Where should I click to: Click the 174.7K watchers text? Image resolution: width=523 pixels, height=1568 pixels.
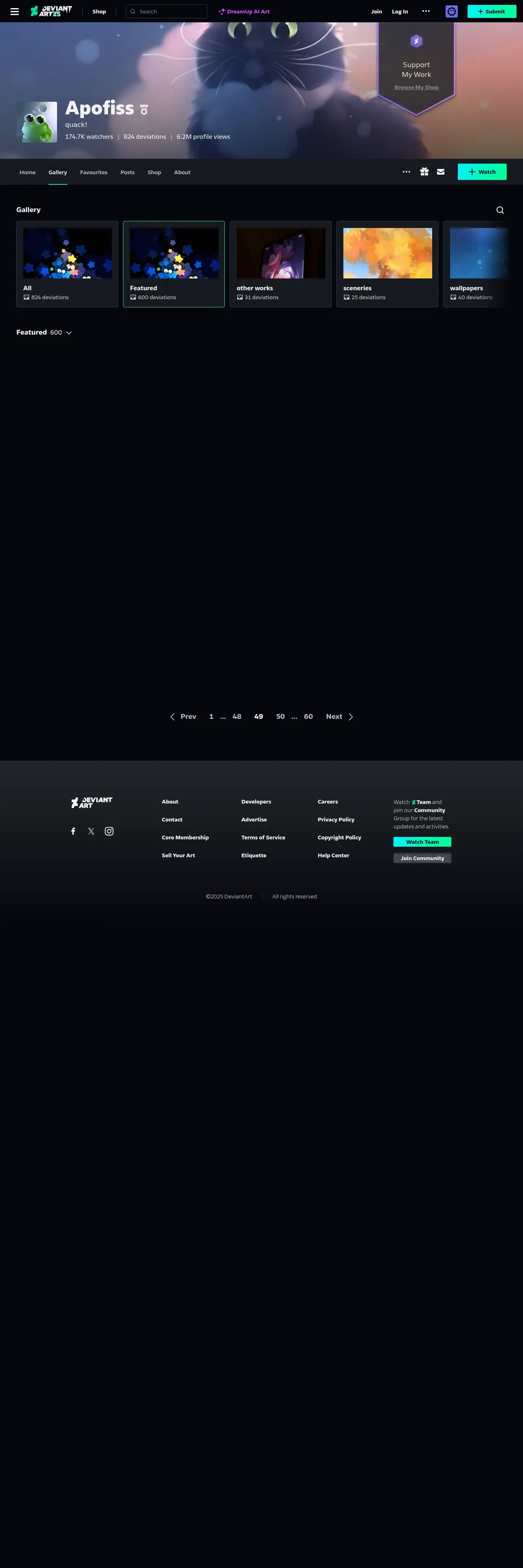point(89,137)
